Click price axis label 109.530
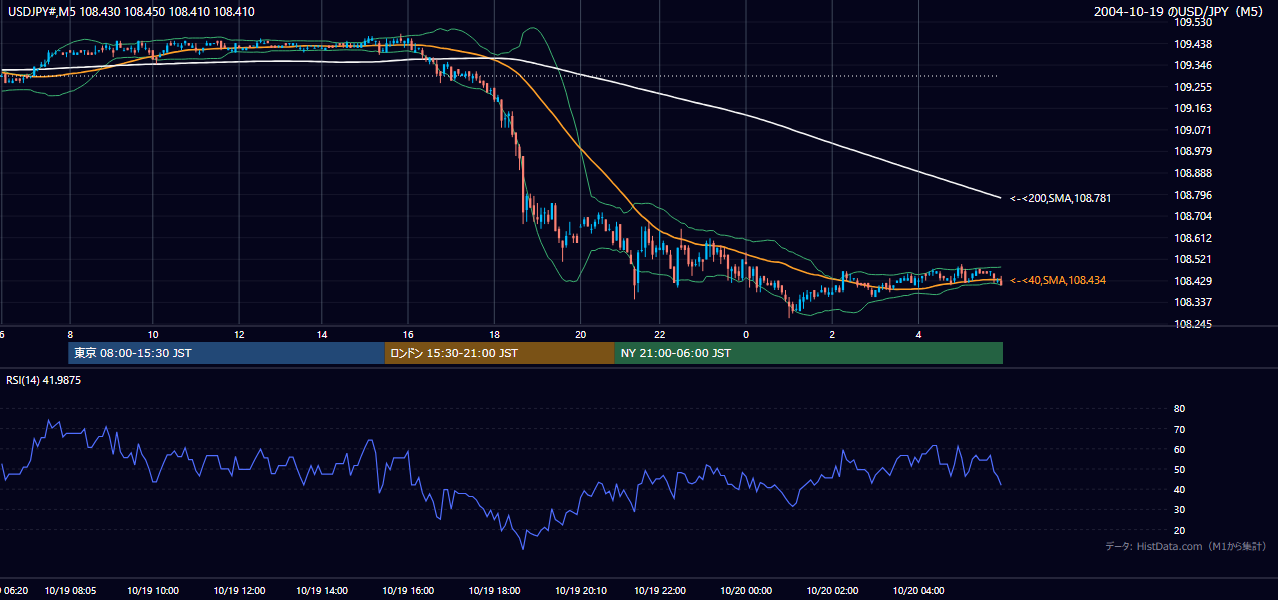The image size is (1278, 600). 1192,22
